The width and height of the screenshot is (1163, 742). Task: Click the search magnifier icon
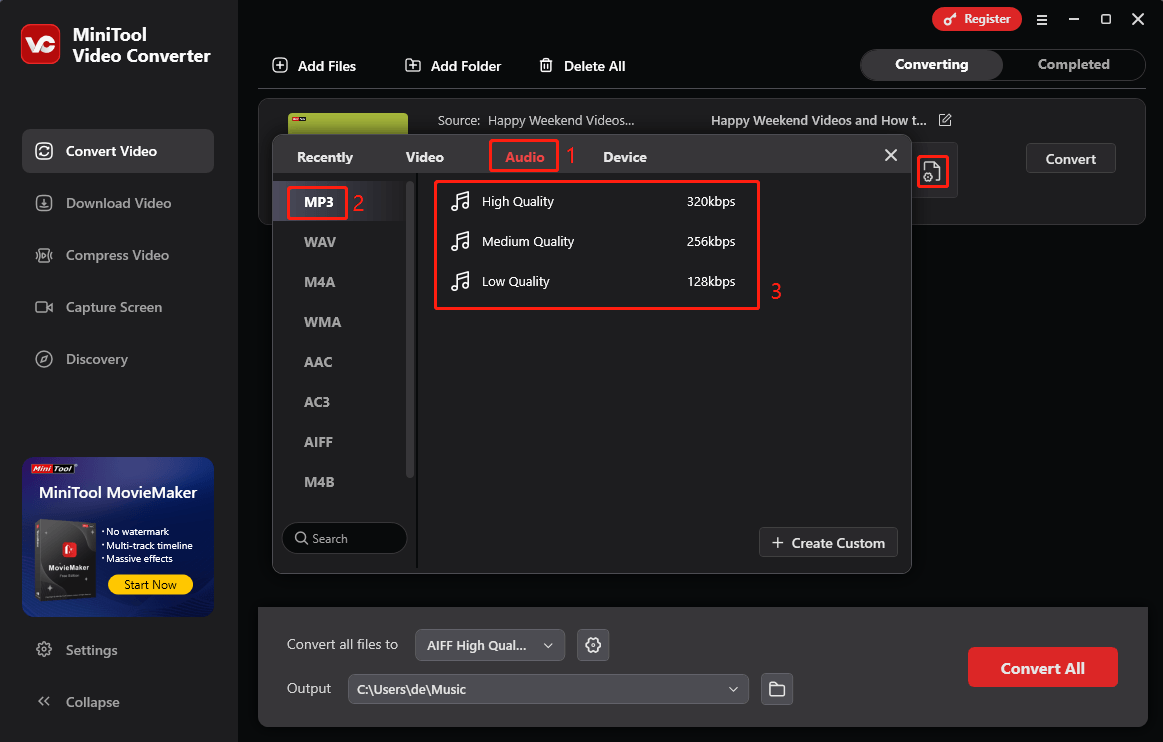[301, 538]
